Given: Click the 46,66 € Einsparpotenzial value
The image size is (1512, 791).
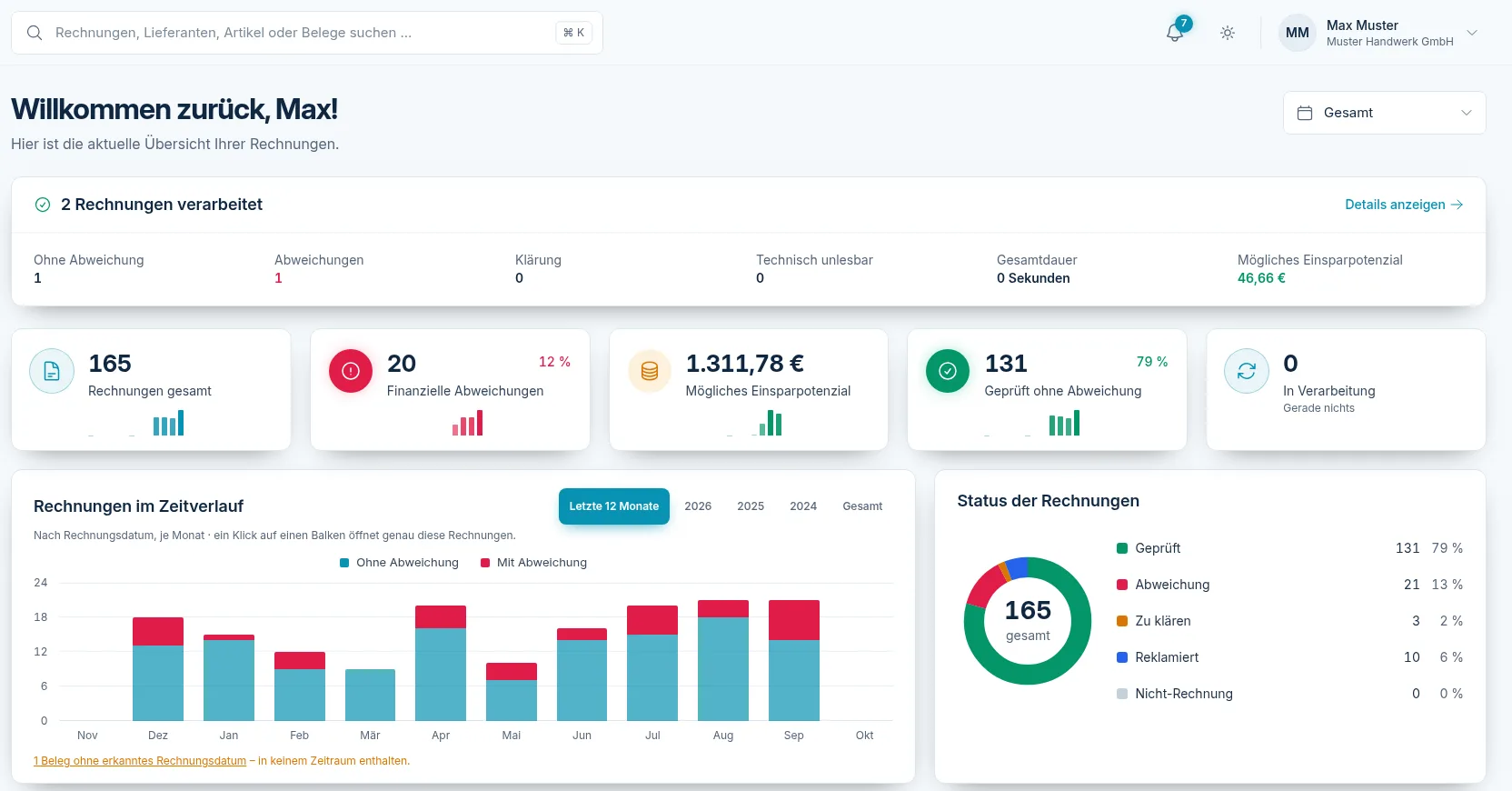Looking at the screenshot, I should [1261, 278].
